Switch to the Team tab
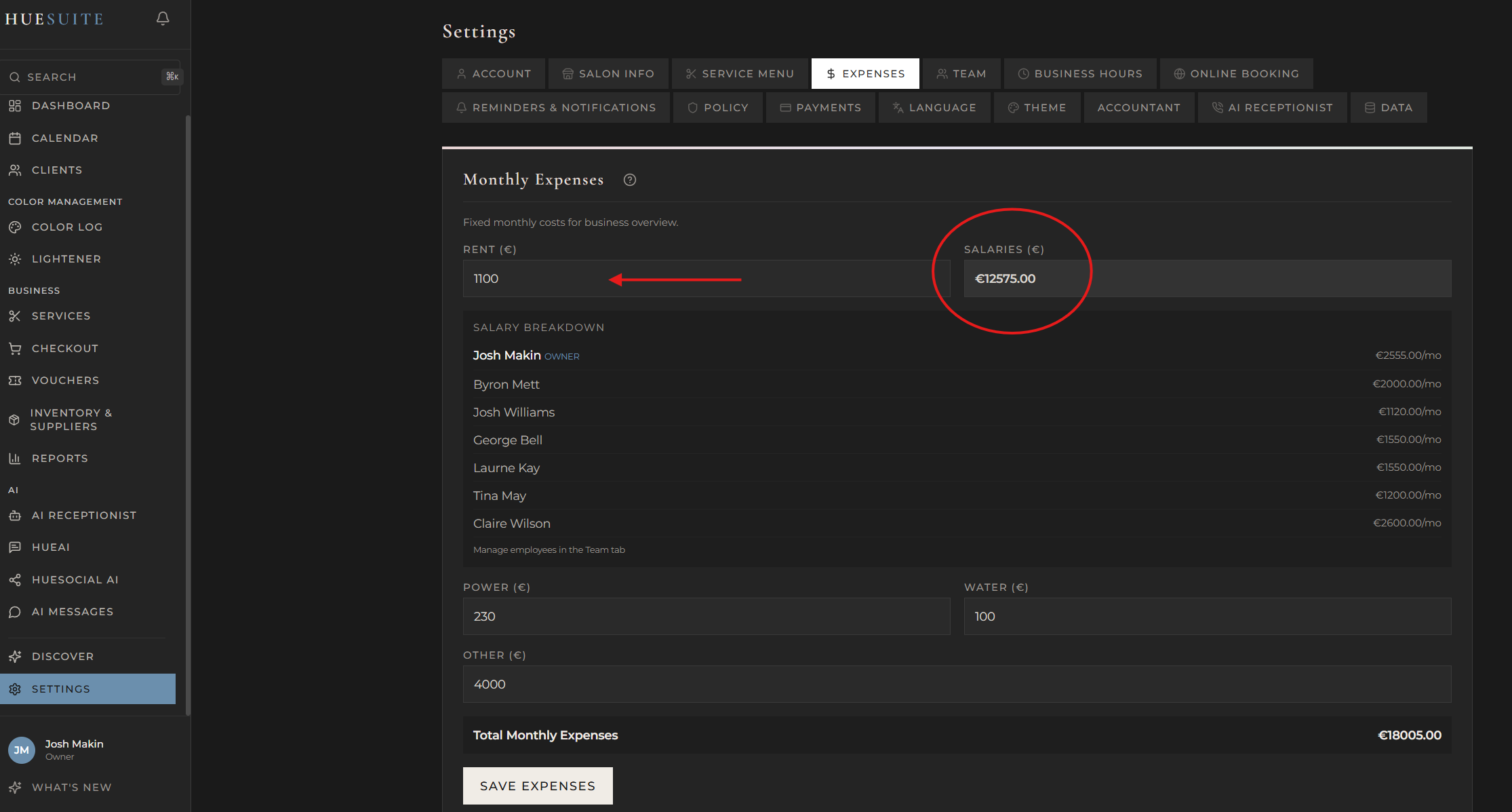This screenshot has width=1512, height=812. pyautogui.click(x=961, y=73)
